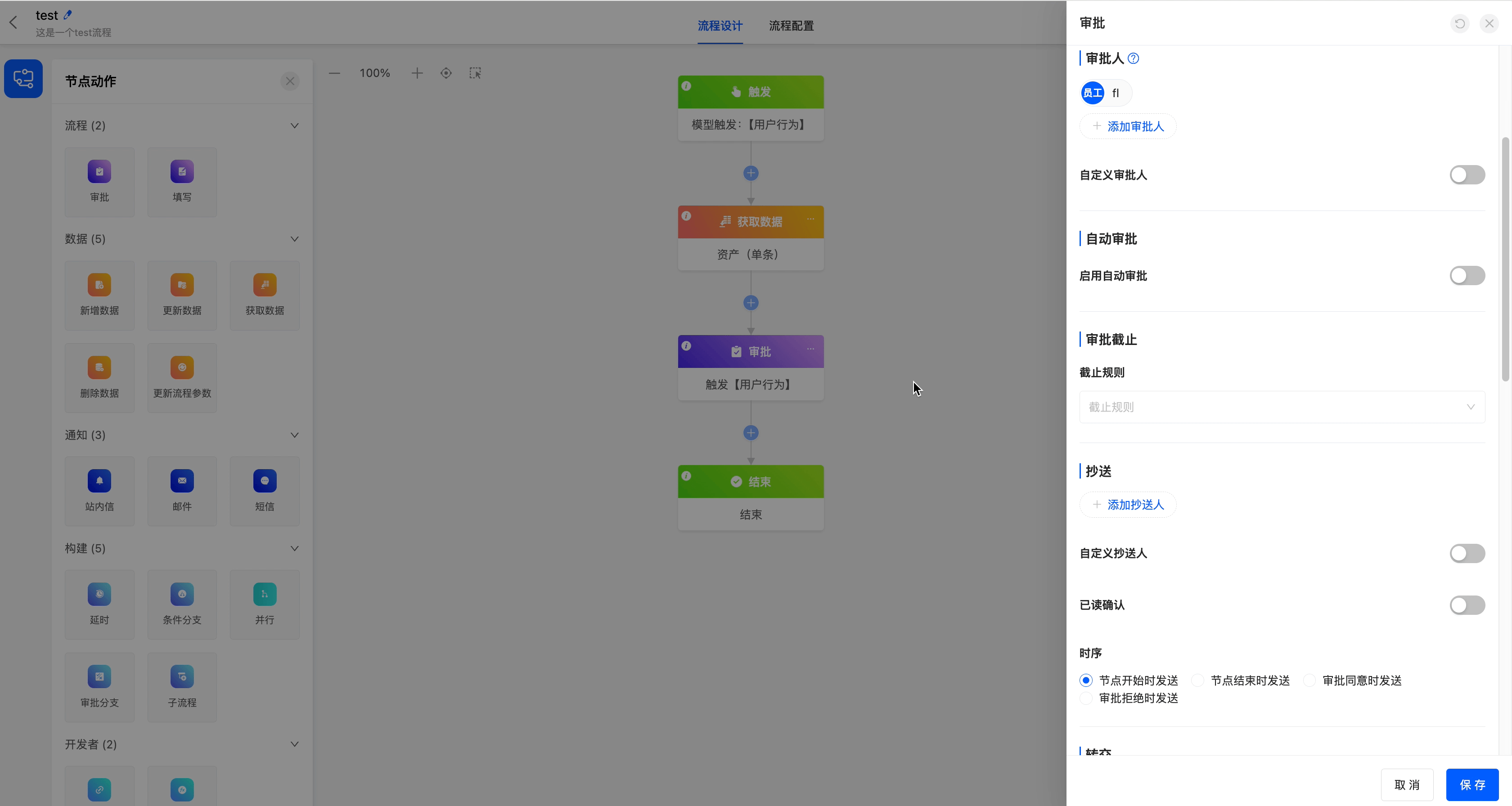The height and width of the screenshot is (806, 1512).
Task: Click the fl 员工 approver tag
Action: coord(1106,93)
